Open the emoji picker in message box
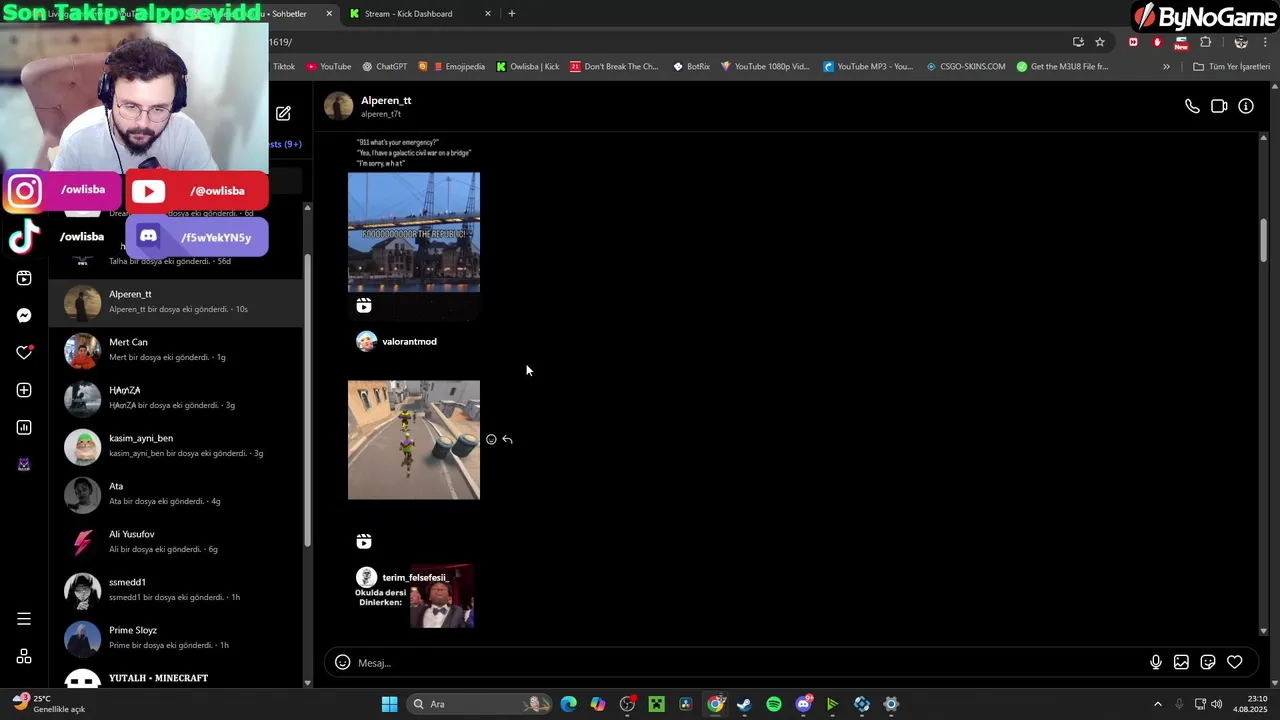This screenshot has width=1280, height=720. tap(342, 662)
